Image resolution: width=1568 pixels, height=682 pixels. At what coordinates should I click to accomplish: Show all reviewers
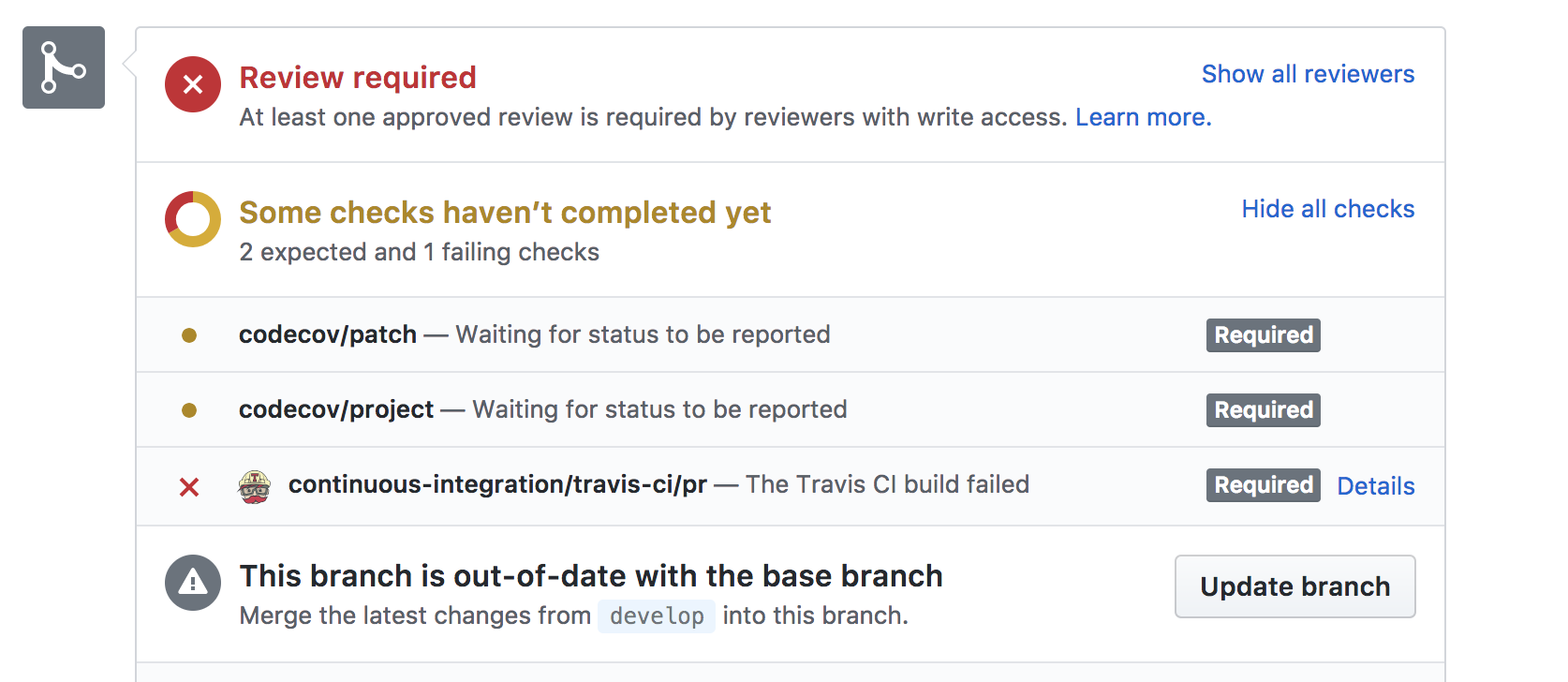coord(1308,74)
